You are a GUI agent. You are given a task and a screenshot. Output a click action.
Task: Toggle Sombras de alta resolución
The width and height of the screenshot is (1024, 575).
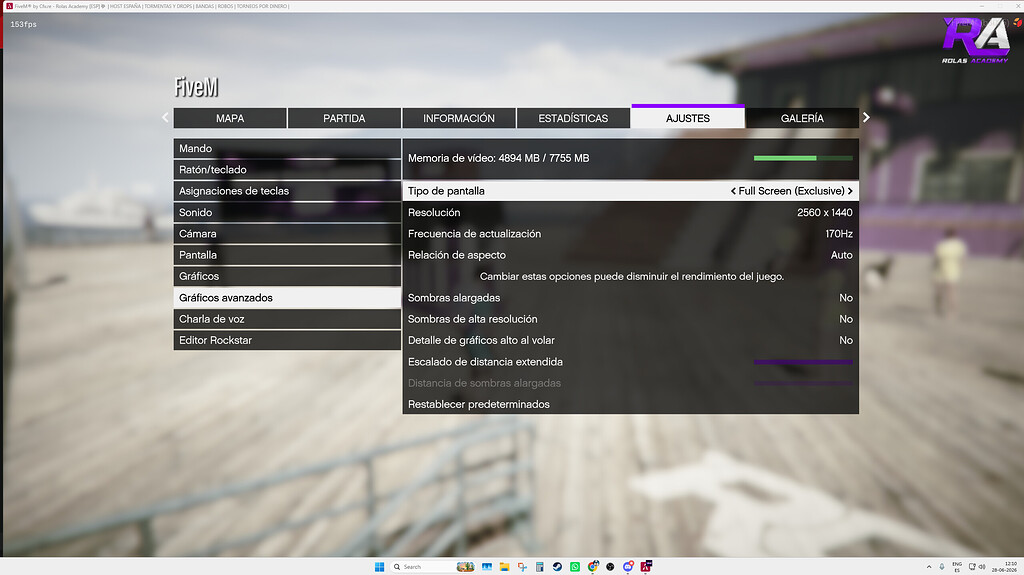point(630,319)
